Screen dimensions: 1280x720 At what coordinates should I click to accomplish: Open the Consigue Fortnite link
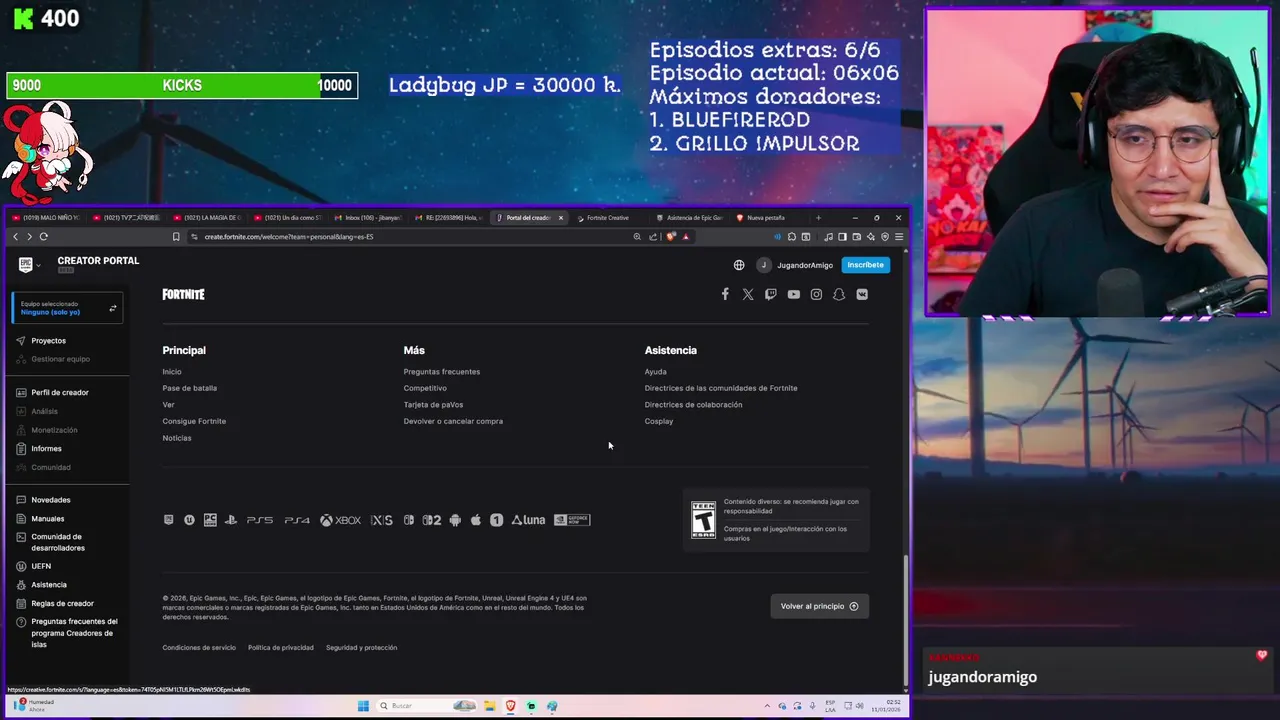[x=194, y=421]
